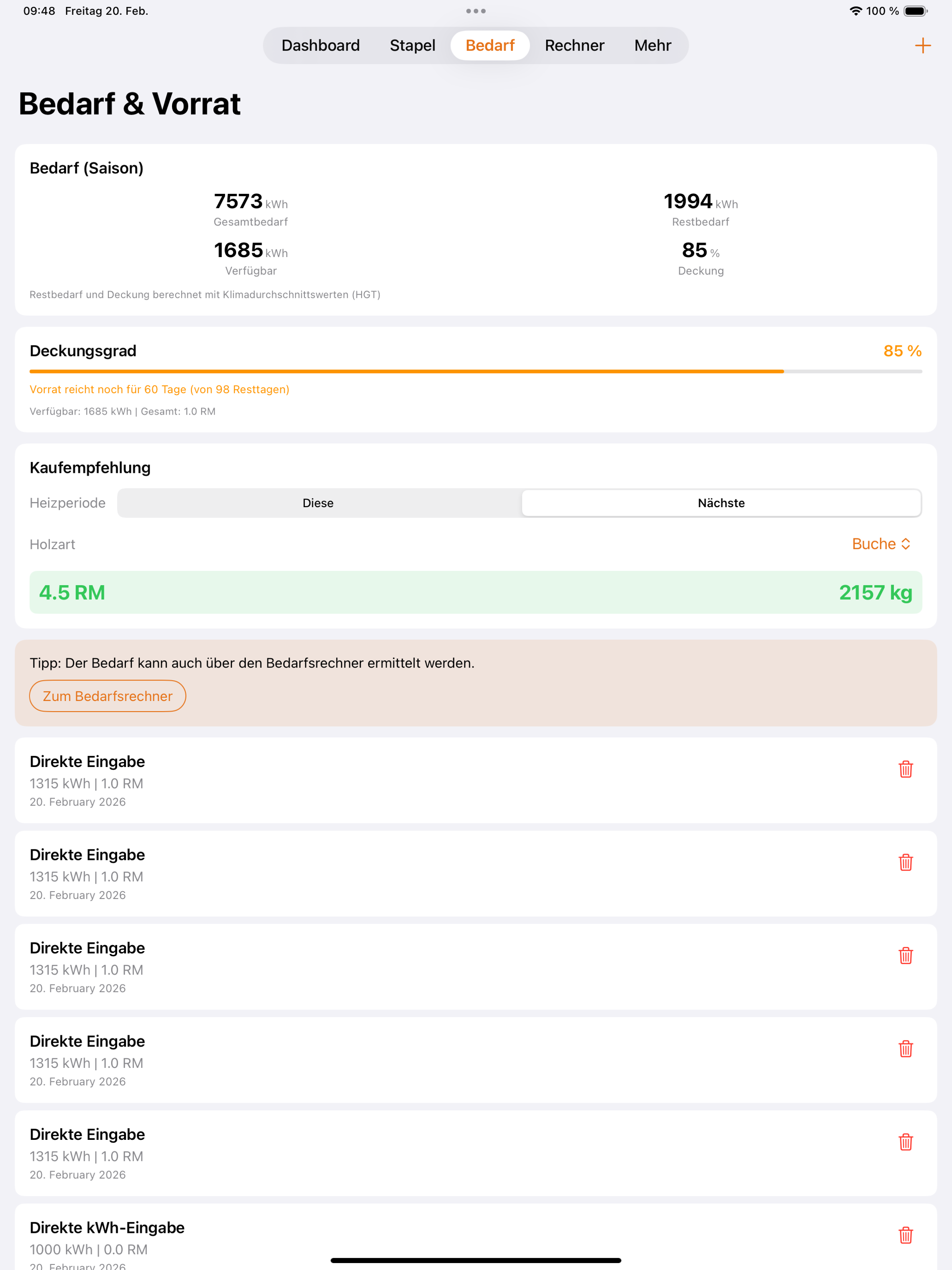Tap the 1685 kWh Verfügbar value
Image resolution: width=952 pixels, height=1270 pixels.
pyautogui.click(x=251, y=250)
